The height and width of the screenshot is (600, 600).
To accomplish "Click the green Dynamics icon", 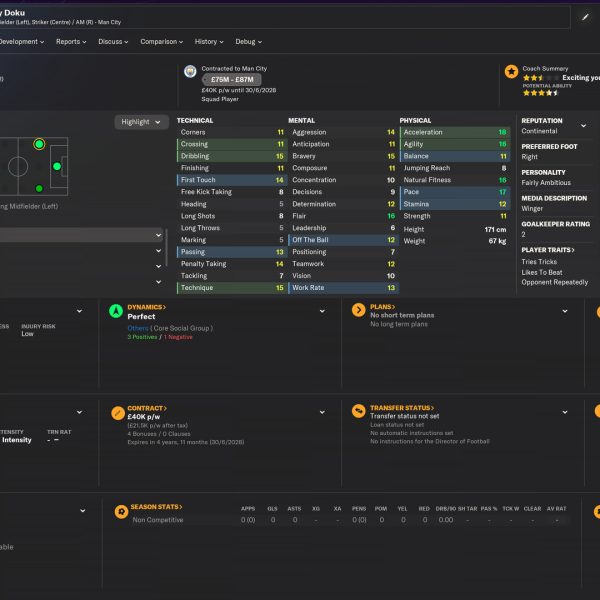I will click(116, 311).
